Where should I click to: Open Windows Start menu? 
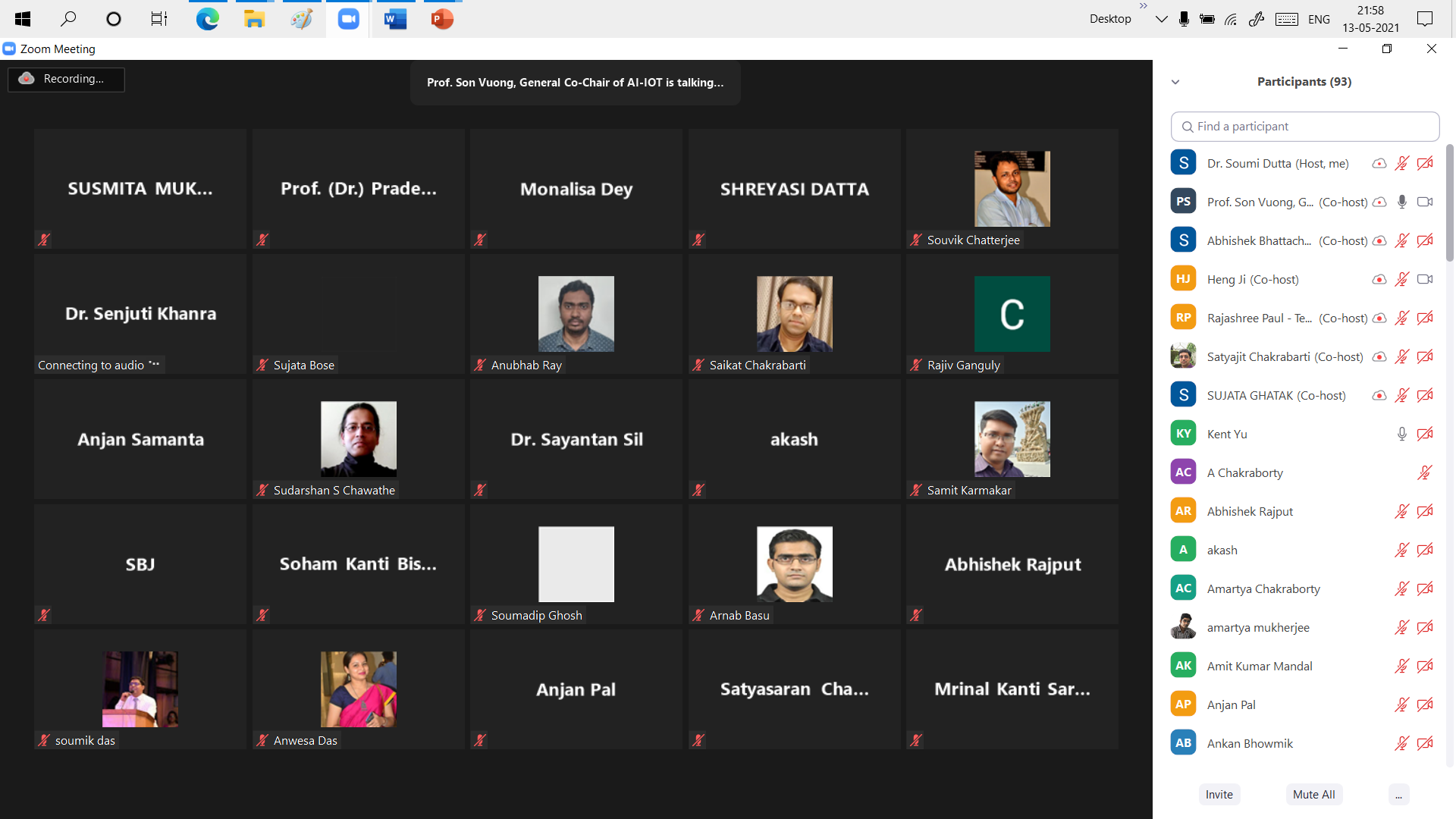click(23, 19)
